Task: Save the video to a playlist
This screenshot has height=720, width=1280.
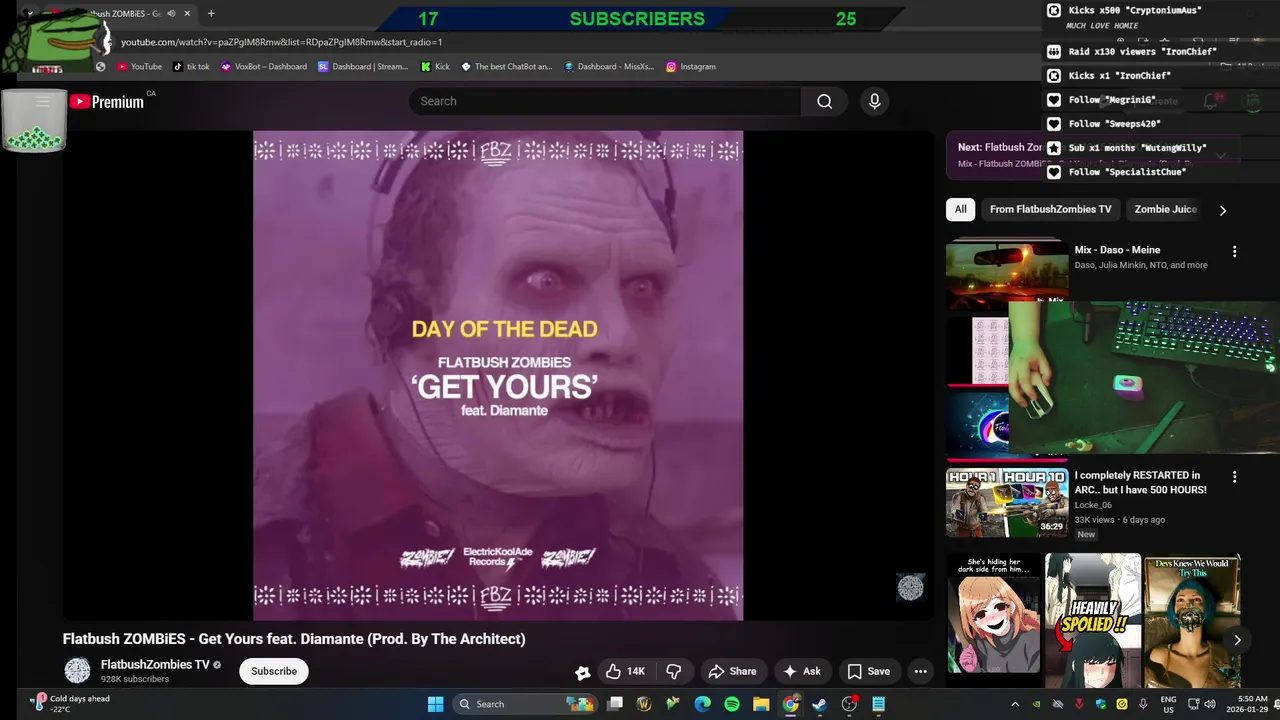Action: [868, 671]
